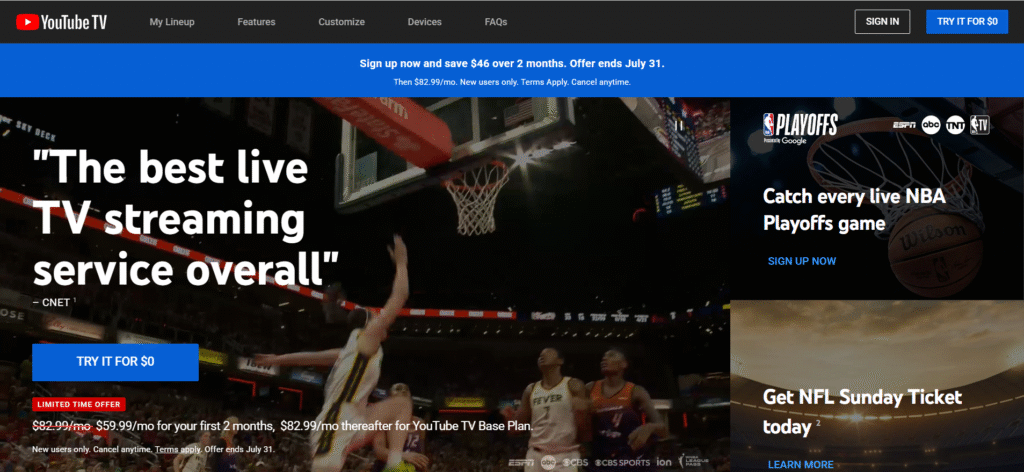Click the ESPN logo below hero video

pyautogui.click(x=520, y=462)
